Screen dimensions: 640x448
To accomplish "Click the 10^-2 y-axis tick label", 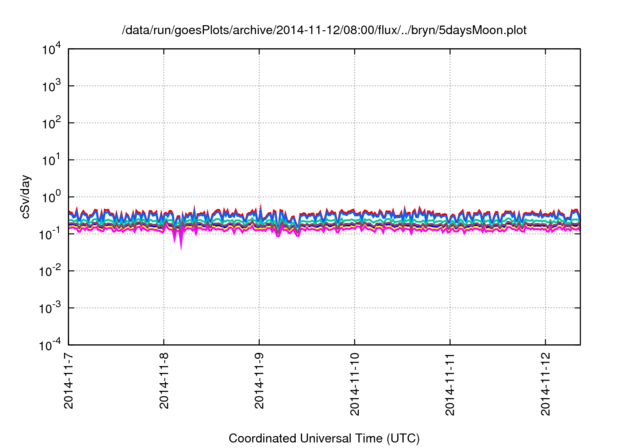I will click(x=51, y=271).
